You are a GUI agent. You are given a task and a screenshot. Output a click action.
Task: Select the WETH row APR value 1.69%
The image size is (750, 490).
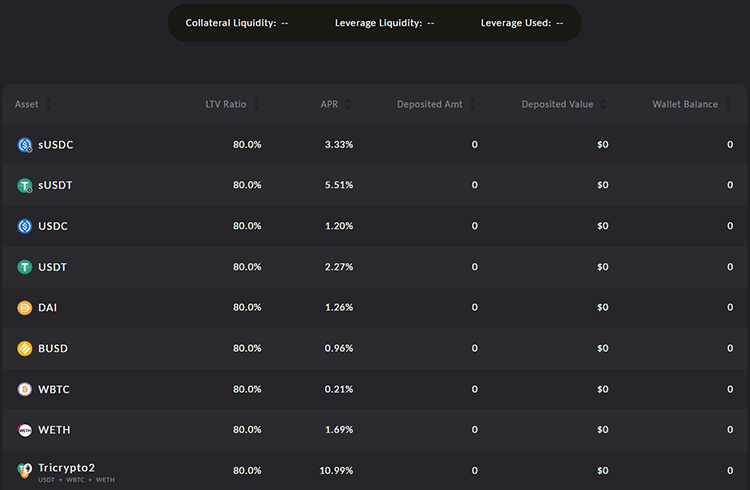338,430
